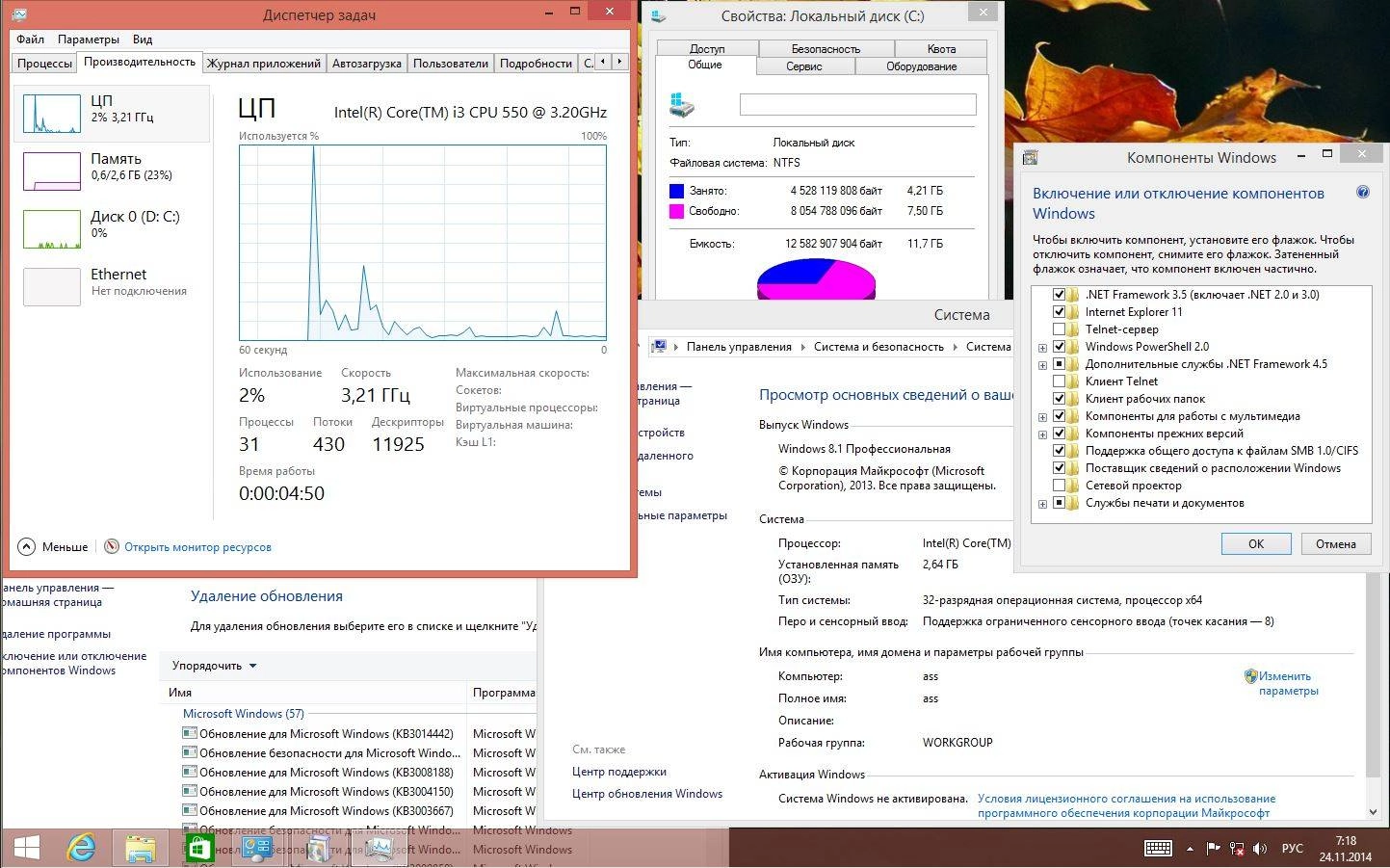
Task: Click help icon in Компоненты Windows dialog
Action: pos(1363,193)
